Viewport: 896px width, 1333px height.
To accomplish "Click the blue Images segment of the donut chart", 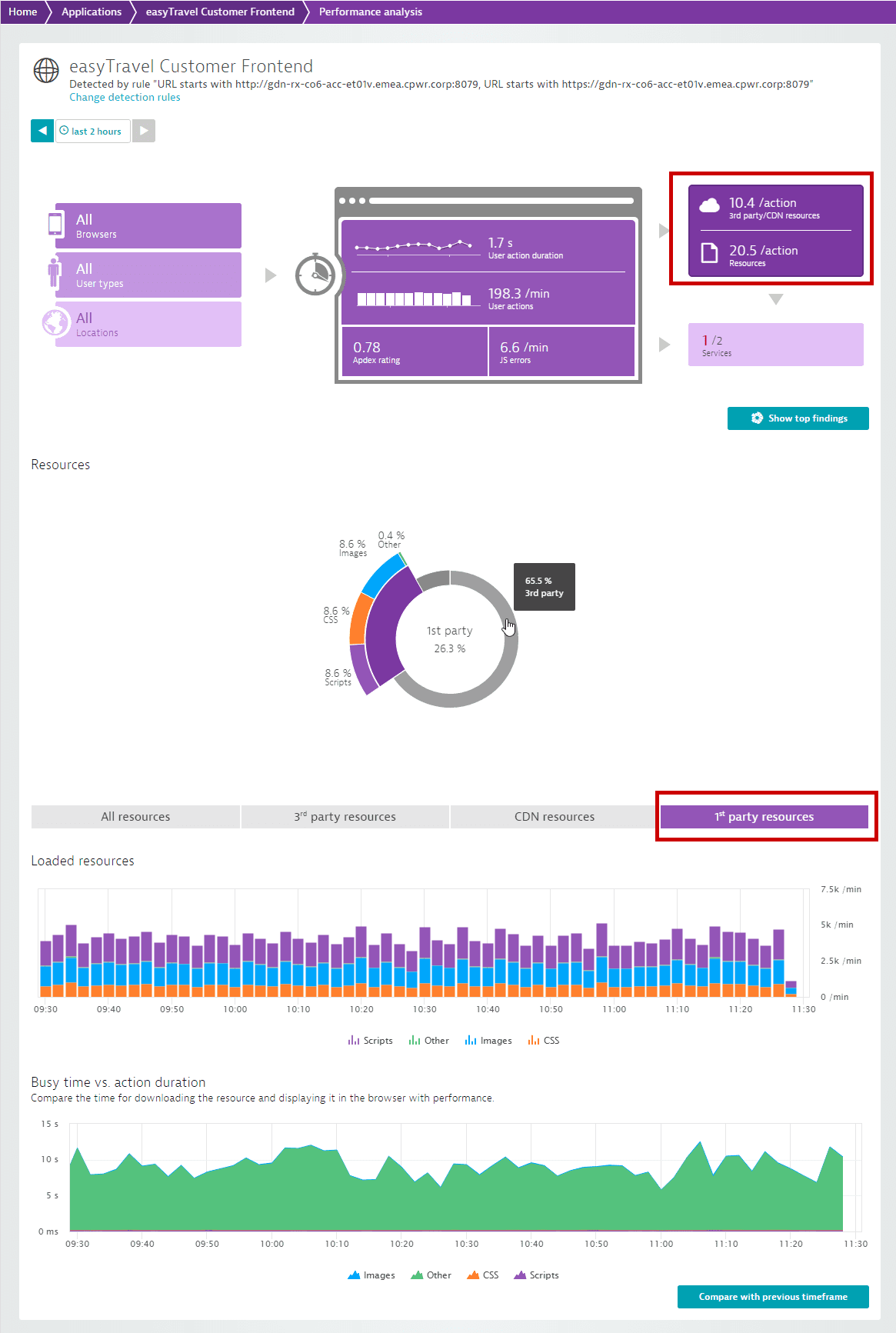I will tap(381, 575).
